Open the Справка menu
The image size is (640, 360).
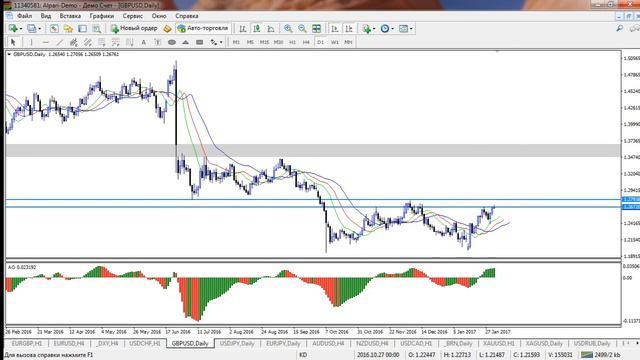pyautogui.click(x=187, y=16)
